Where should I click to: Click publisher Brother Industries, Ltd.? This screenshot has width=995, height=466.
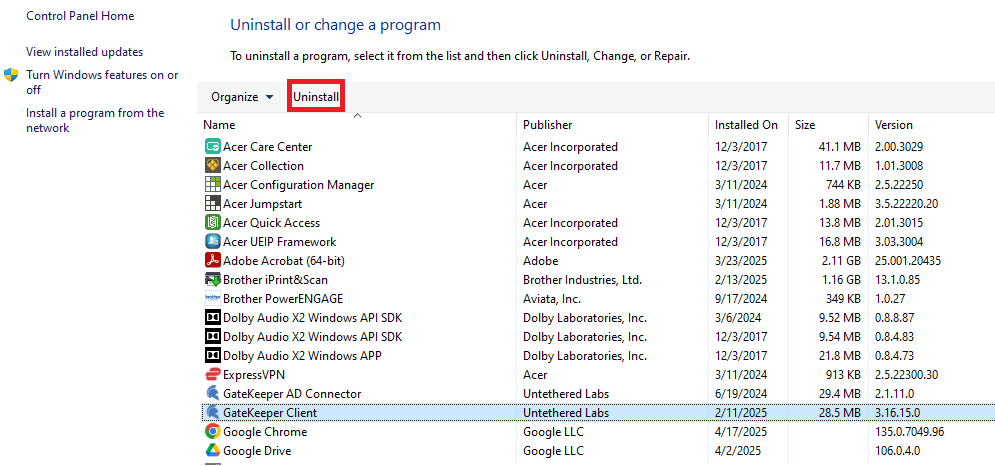point(583,280)
